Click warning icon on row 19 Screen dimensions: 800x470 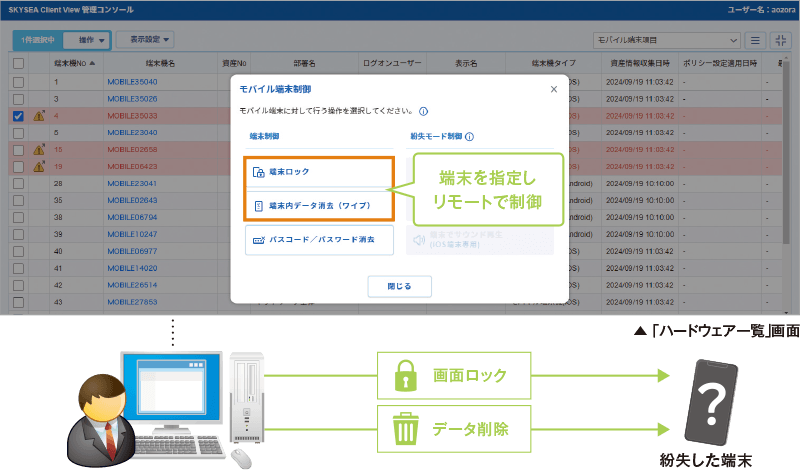(38, 167)
